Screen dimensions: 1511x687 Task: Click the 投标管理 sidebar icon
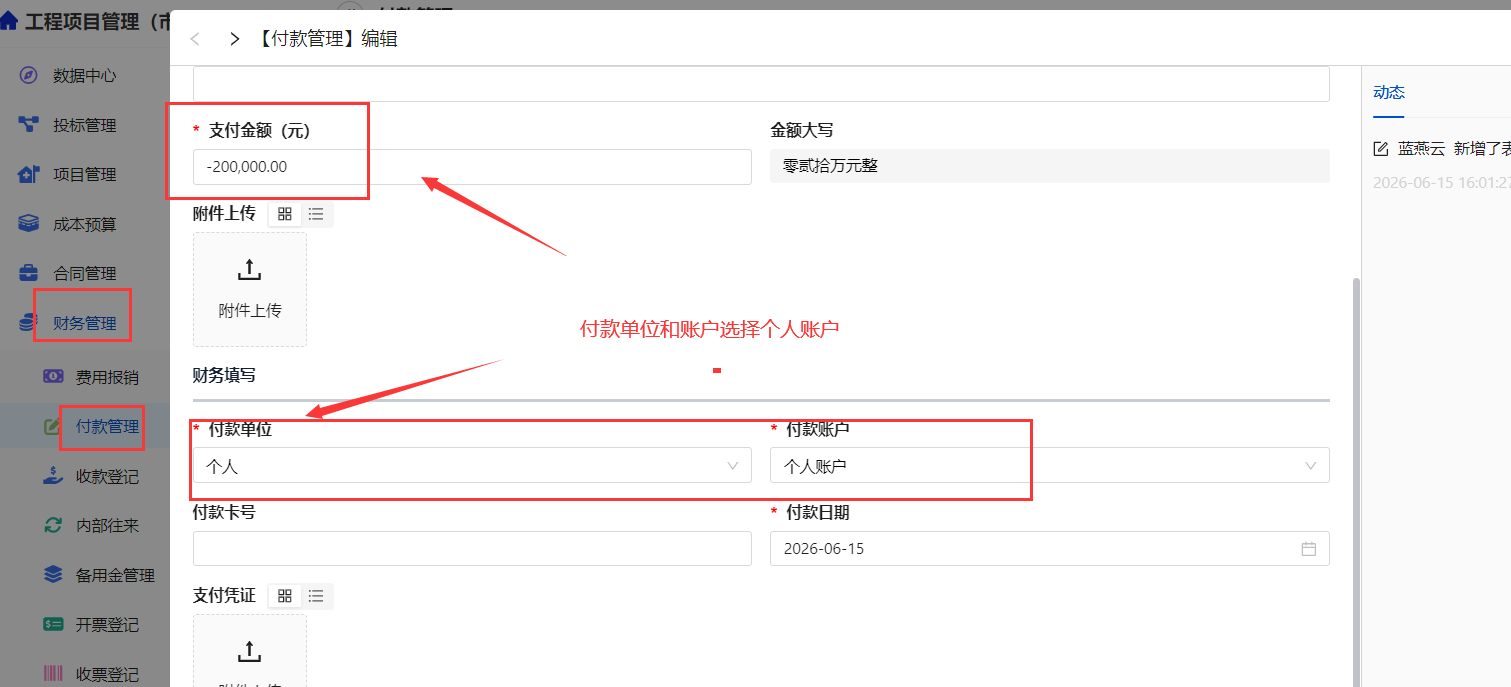tap(29, 125)
